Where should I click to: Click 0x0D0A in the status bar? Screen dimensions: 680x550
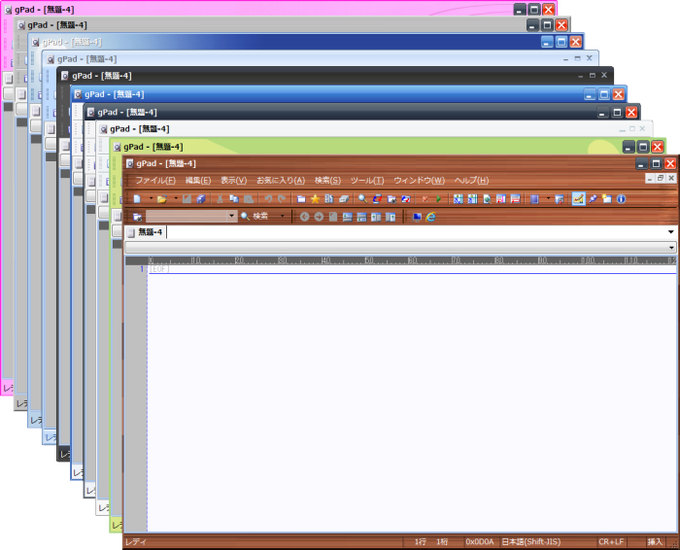pos(480,542)
